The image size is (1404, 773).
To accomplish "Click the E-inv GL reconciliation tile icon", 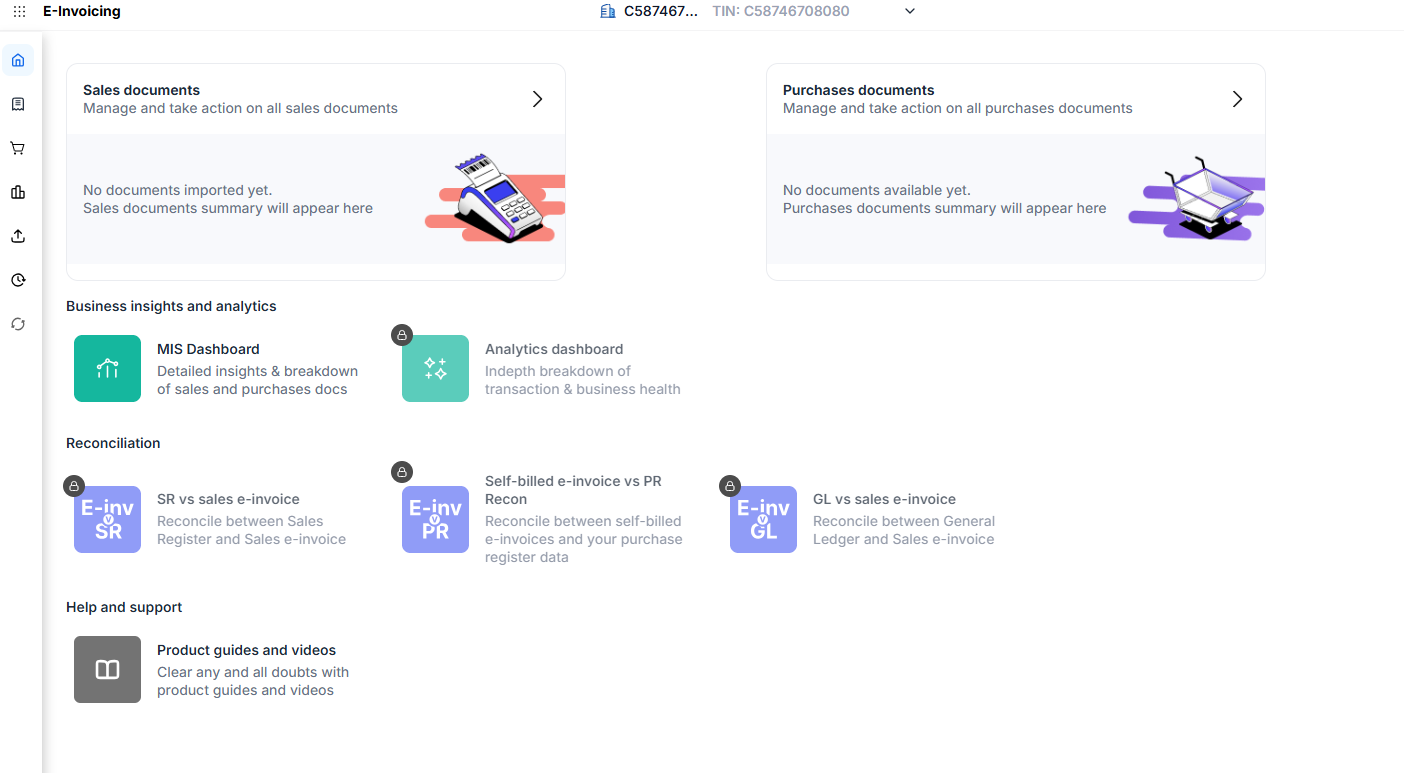I will [763, 519].
